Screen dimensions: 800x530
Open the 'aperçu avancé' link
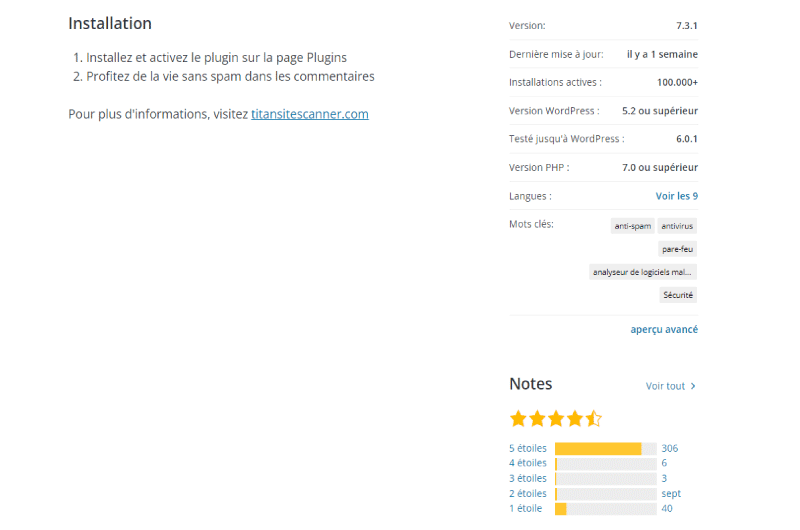tap(664, 330)
